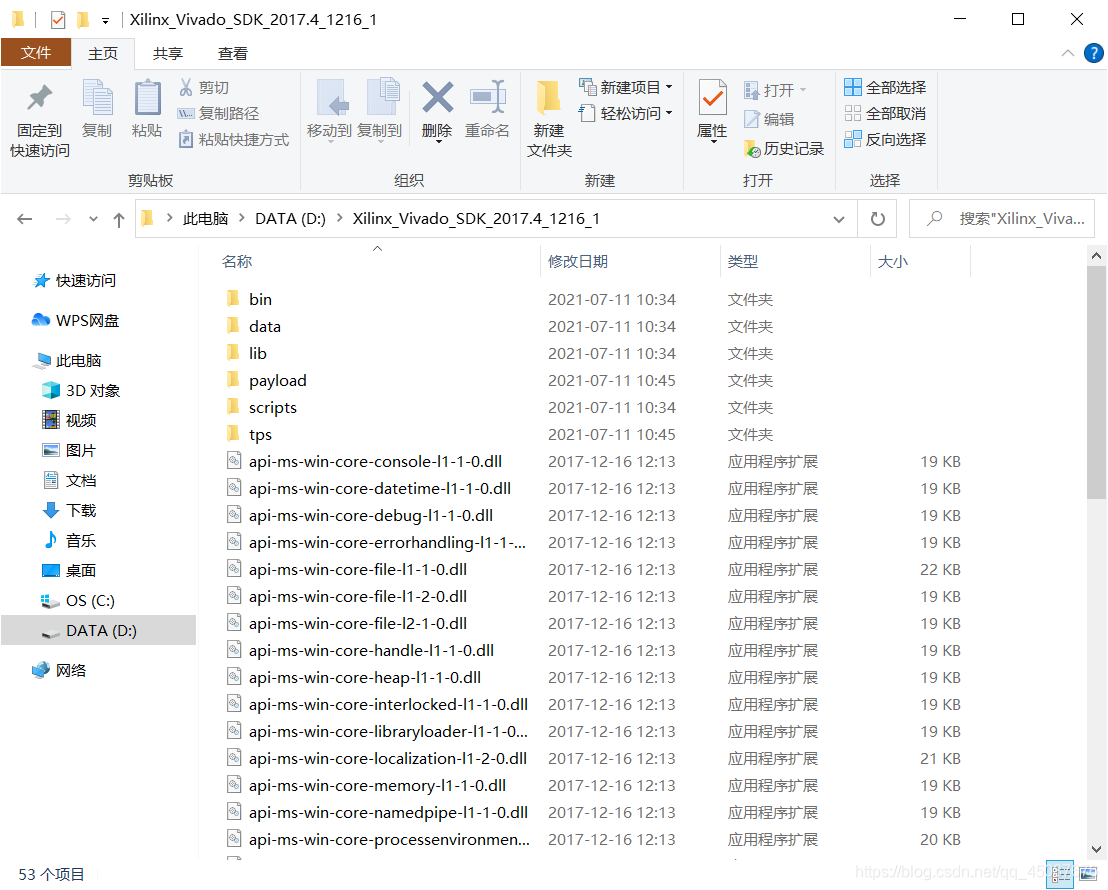The image size is (1108, 890).
Task: Switch to large thumbnails view icon
Action: tap(1088, 874)
